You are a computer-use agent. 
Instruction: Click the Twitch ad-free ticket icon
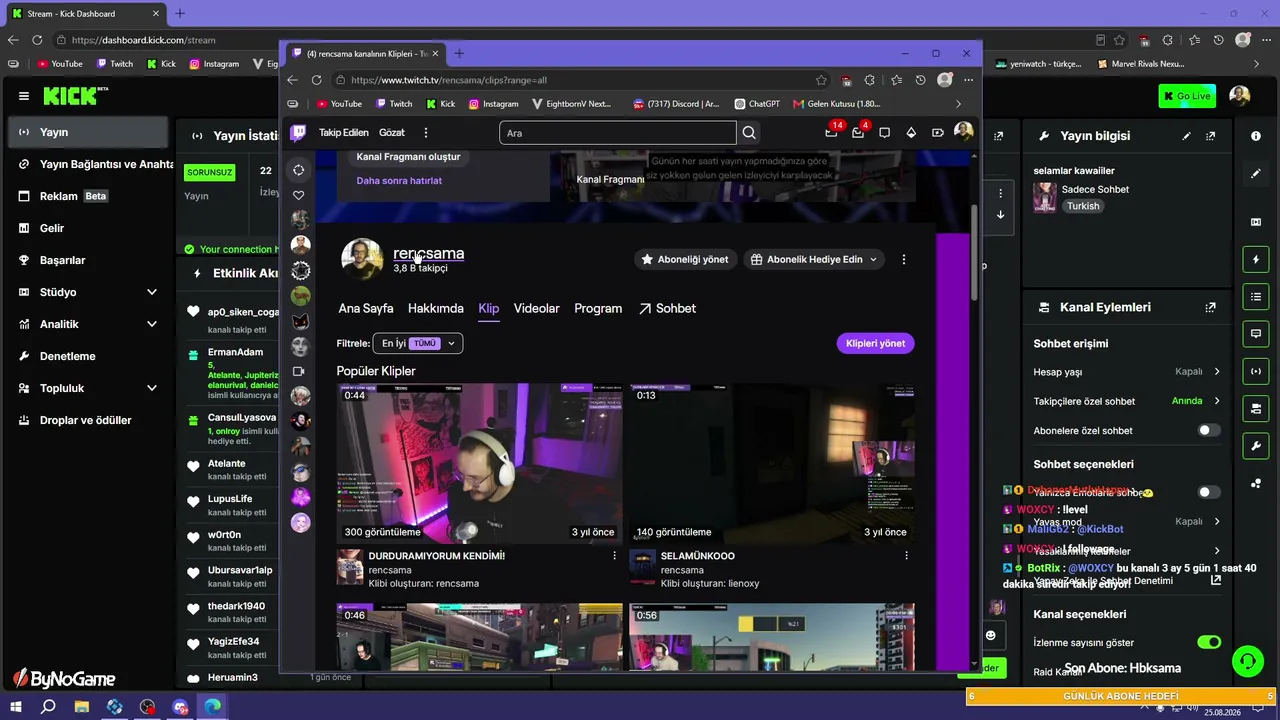937,133
